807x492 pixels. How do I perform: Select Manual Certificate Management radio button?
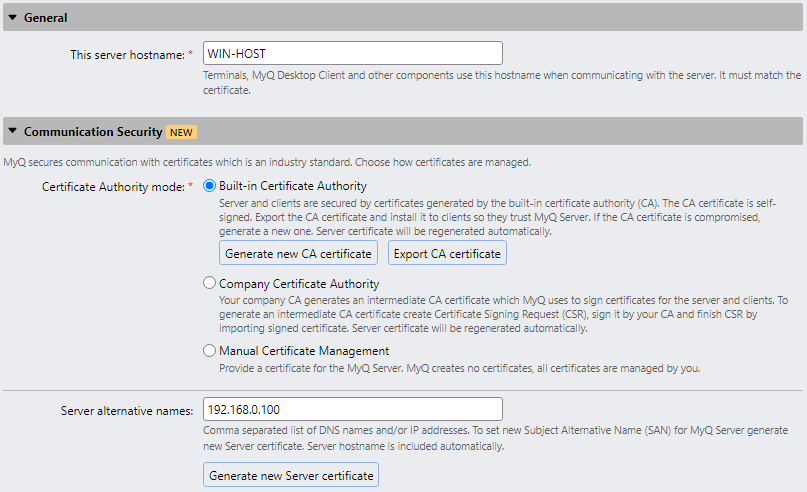[x=209, y=350]
